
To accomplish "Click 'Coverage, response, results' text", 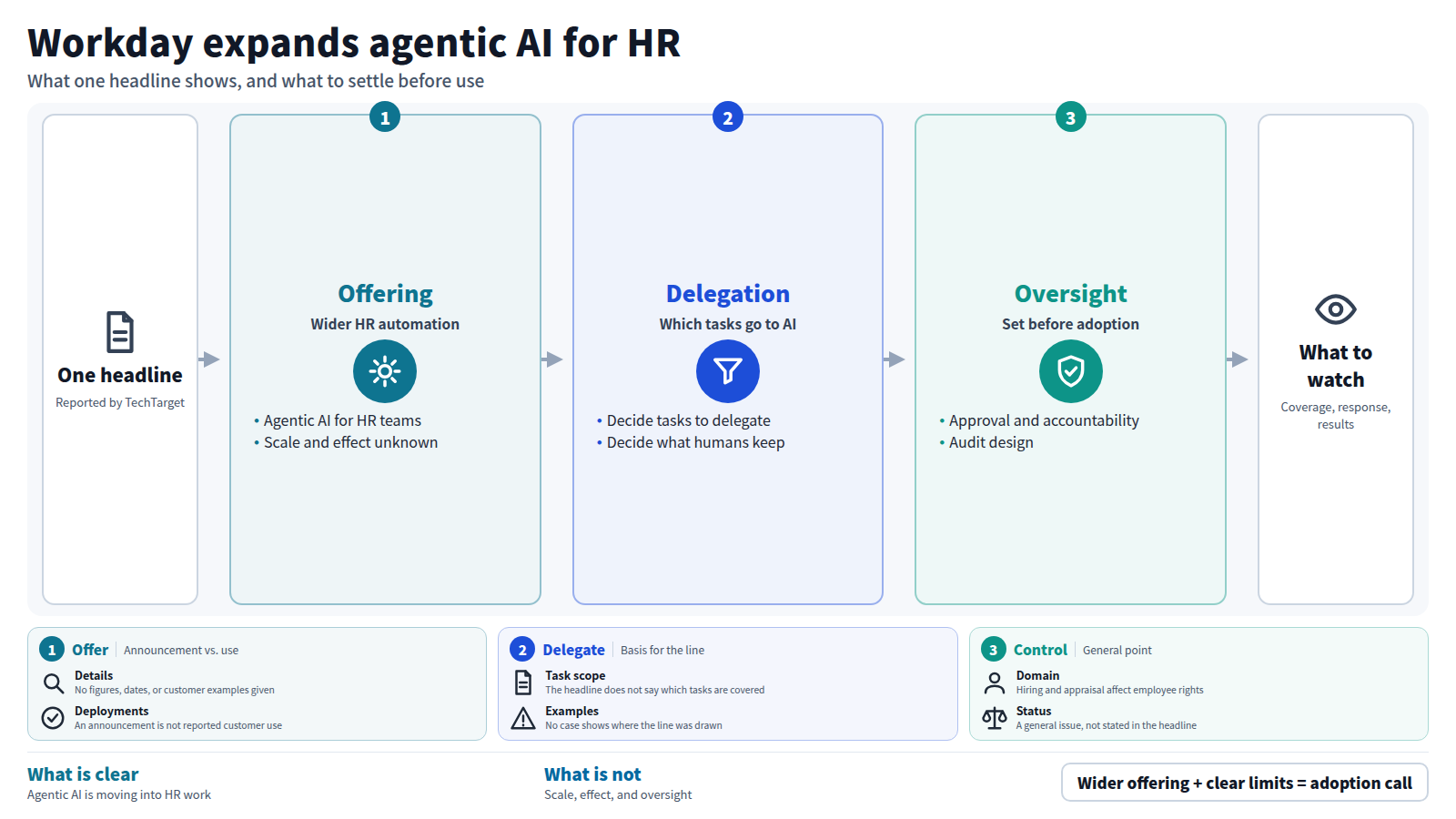I will (1336, 416).
